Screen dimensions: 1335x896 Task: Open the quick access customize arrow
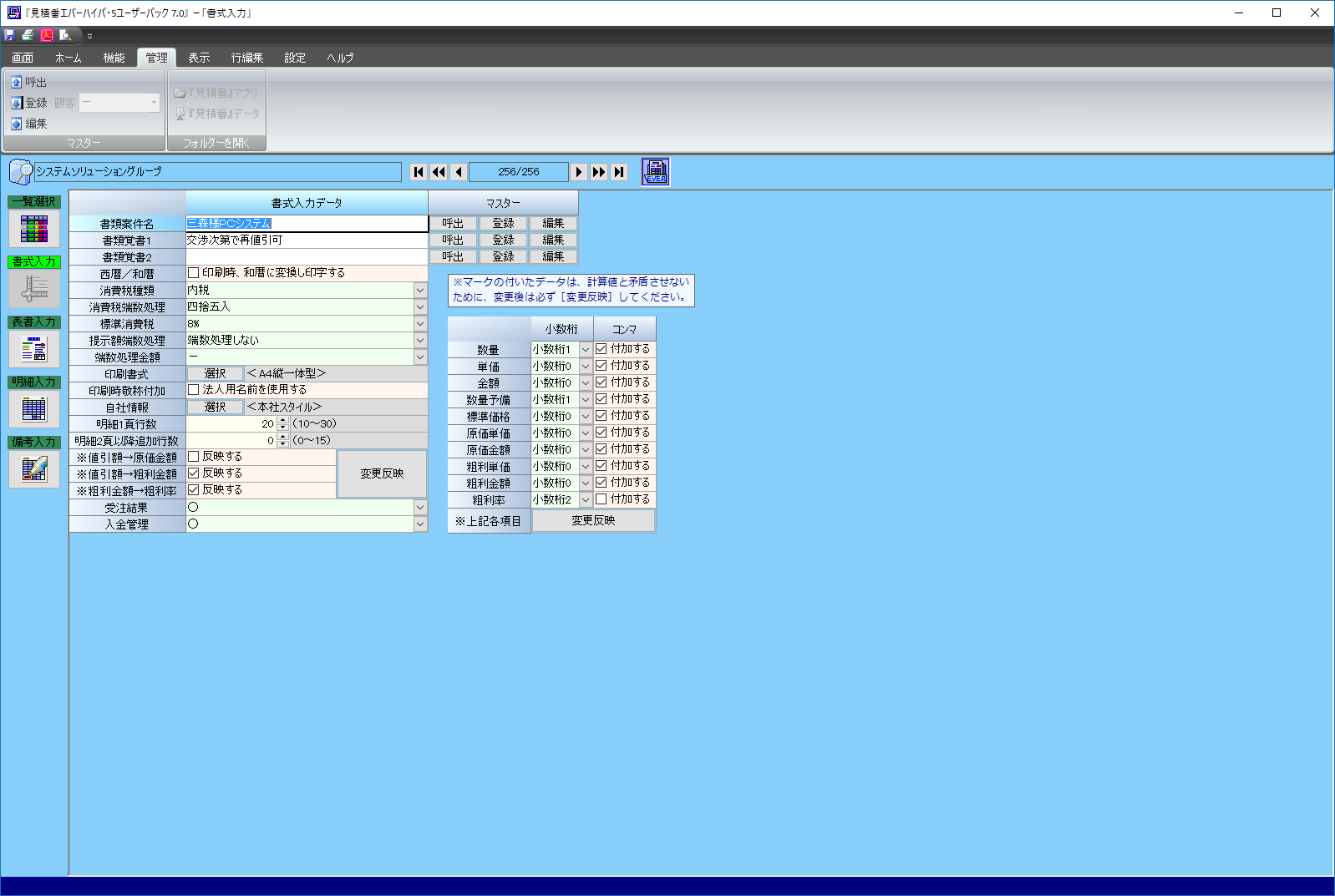pyautogui.click(x=89, y=36)
